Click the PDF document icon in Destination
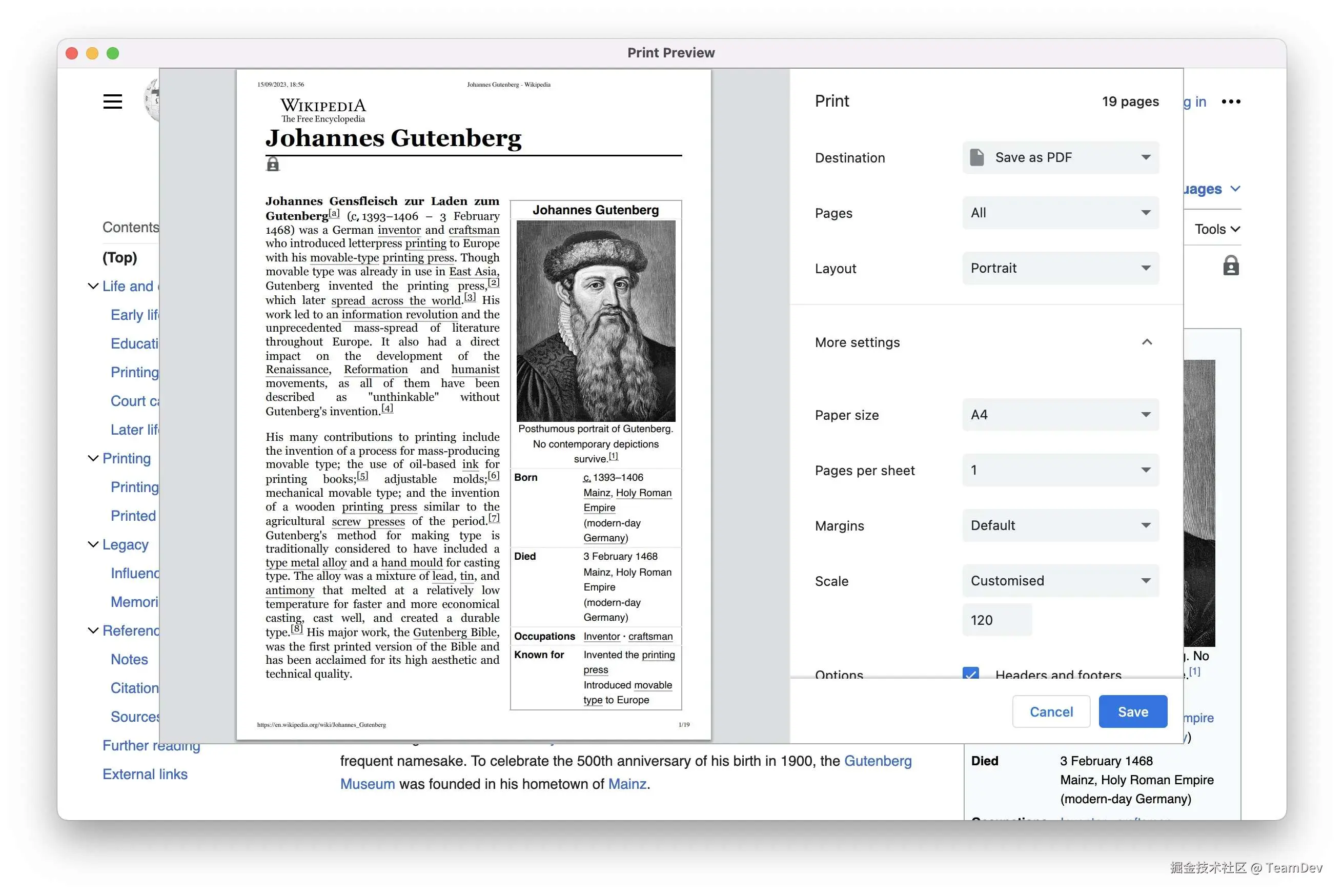The image size is (1344, 896). tap(977, 157)
